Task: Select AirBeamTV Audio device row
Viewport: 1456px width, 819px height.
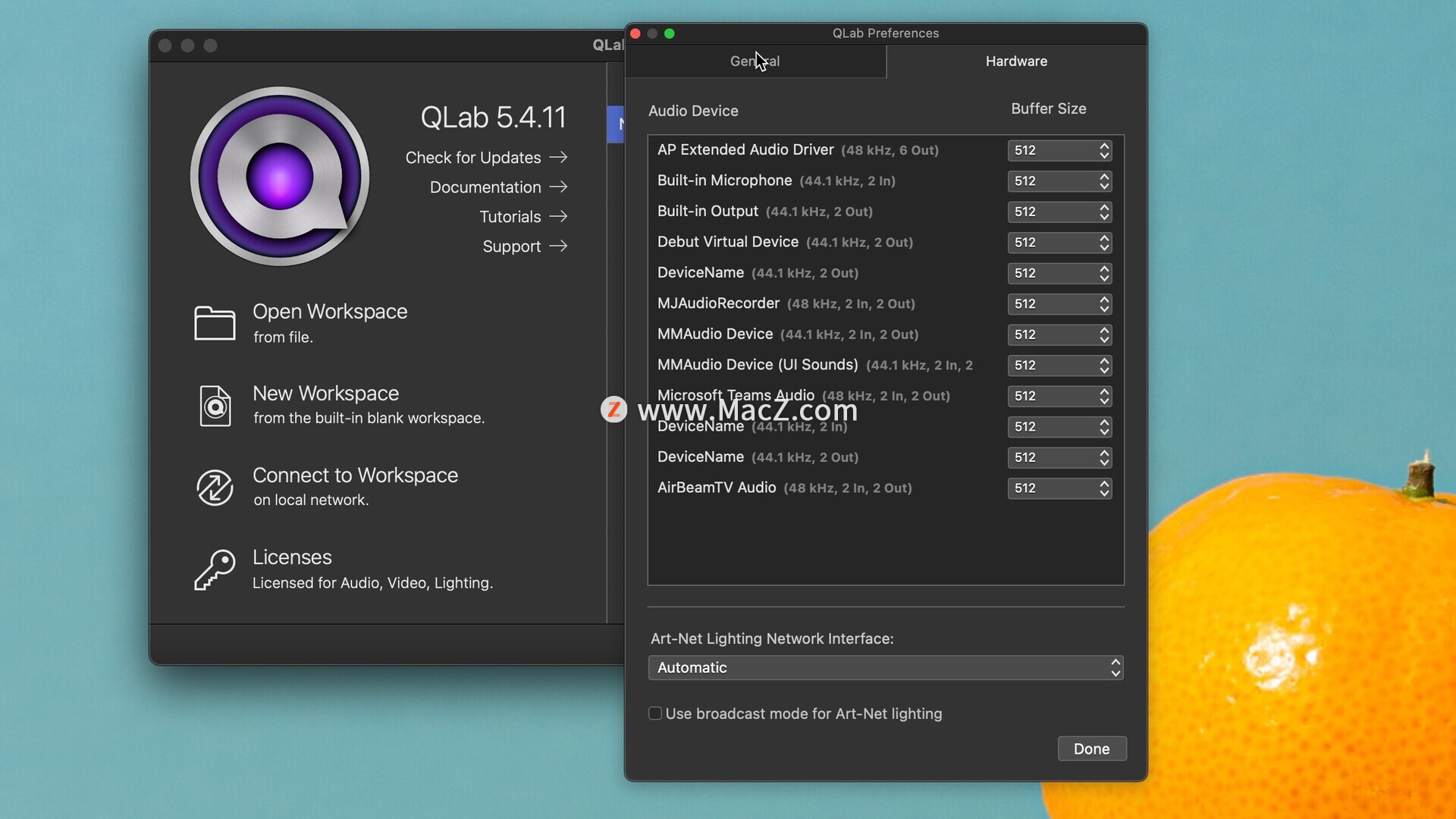Action: click(885, 488)
